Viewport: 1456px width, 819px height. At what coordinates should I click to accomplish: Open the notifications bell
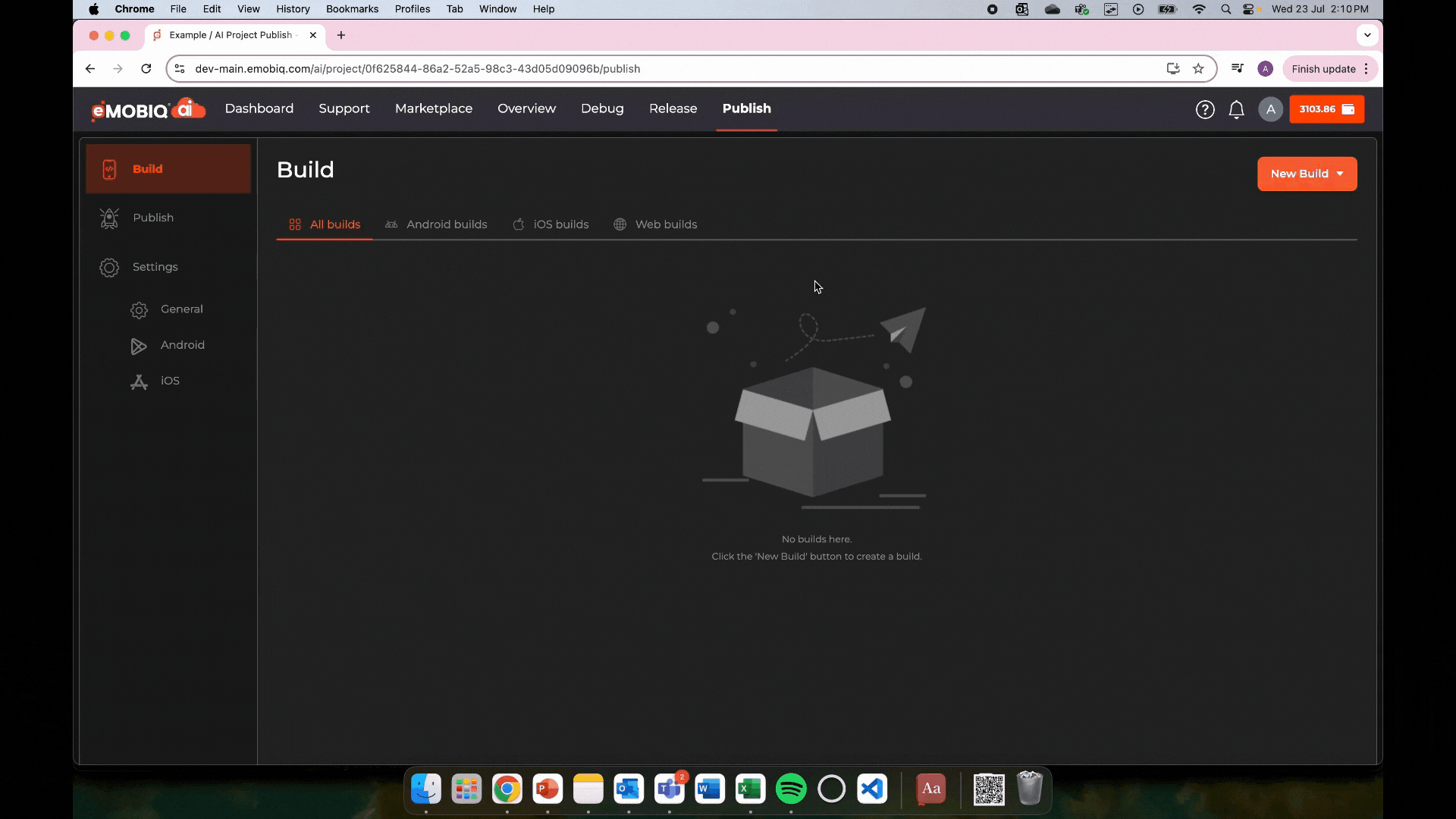[1236, 109]
